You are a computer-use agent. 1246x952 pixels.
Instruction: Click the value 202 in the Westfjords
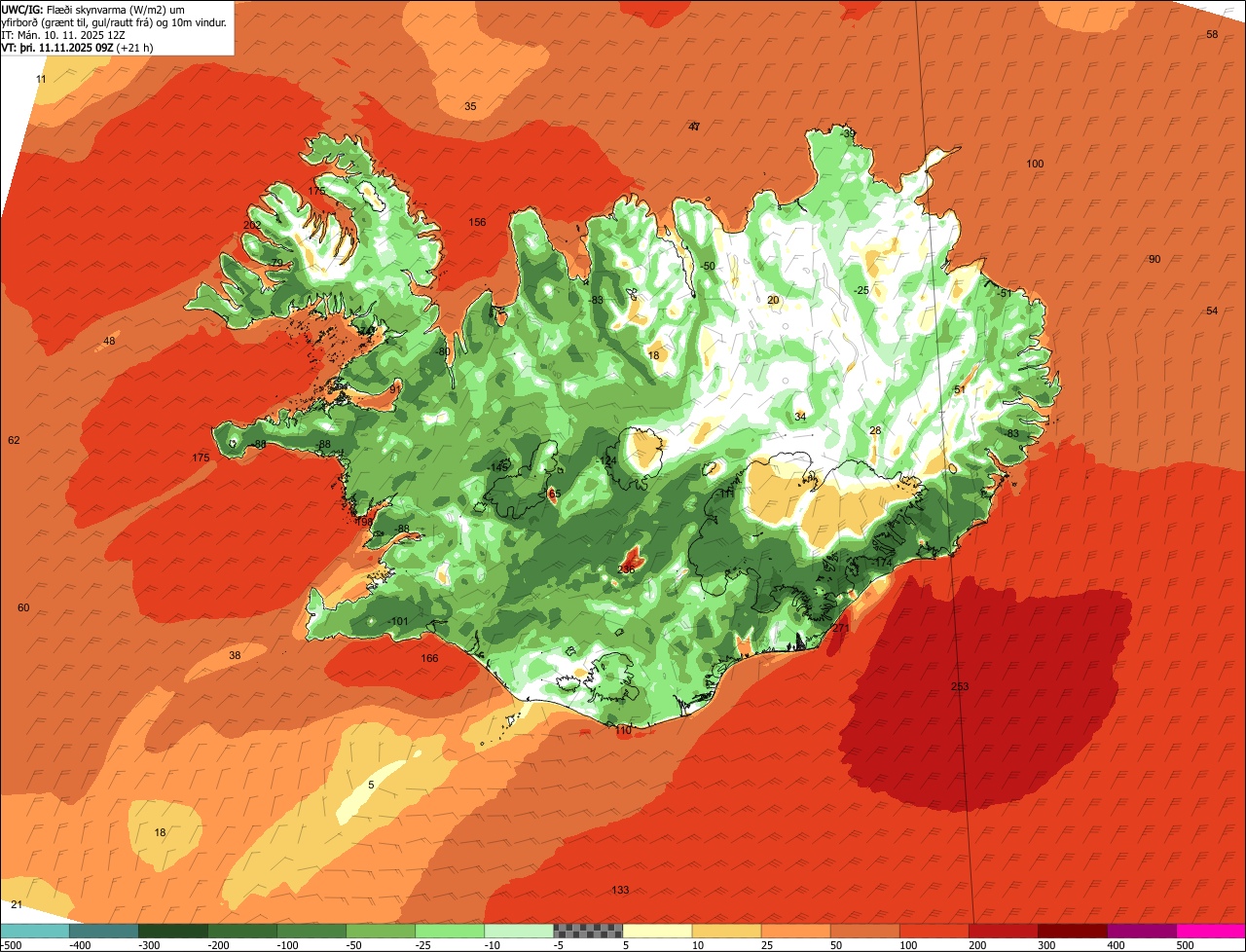(x=252, y=225)
